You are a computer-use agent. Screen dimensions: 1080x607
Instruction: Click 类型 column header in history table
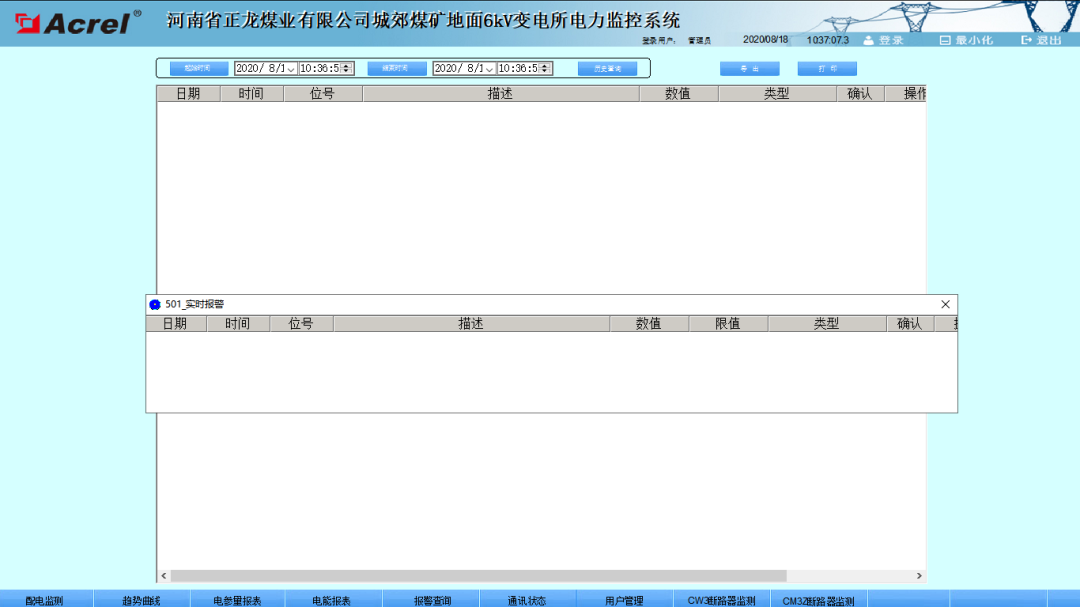pyautogui.click(x=777, y=94)
